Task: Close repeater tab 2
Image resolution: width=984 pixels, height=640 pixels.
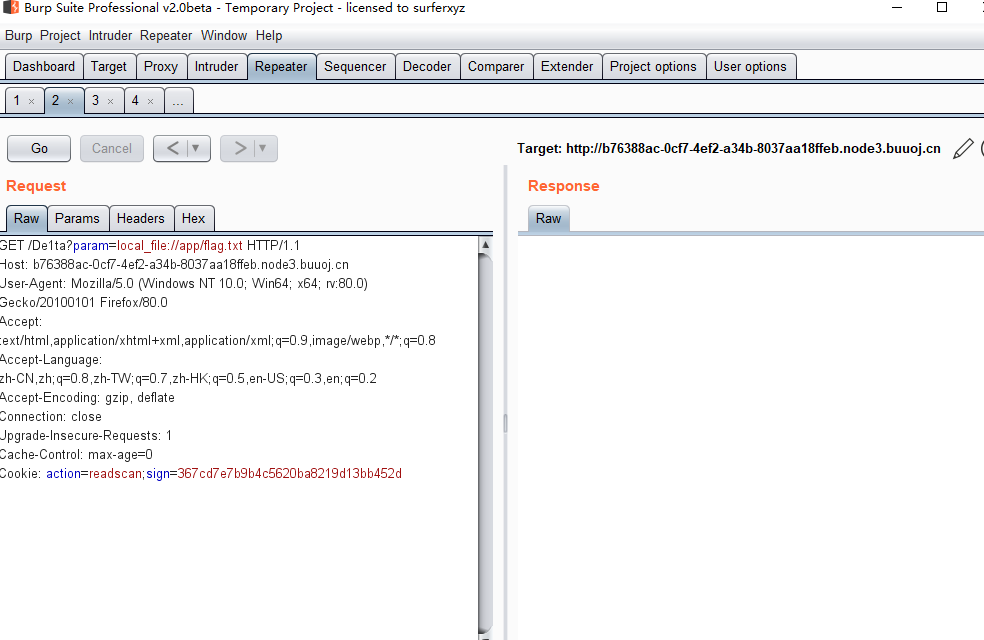Action: pos(70,101)
